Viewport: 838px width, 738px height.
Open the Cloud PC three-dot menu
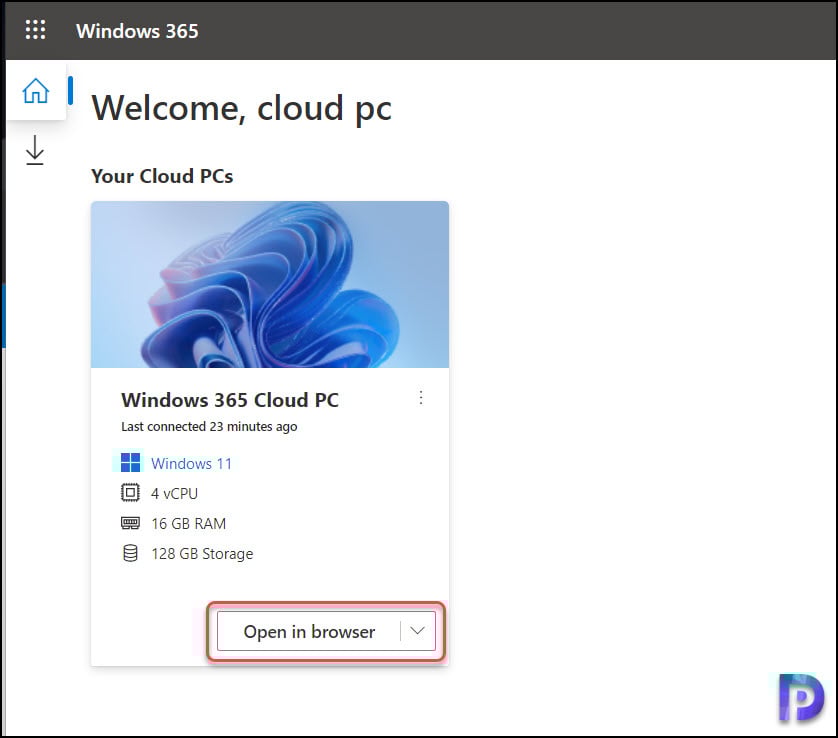[x=421, y=398]
